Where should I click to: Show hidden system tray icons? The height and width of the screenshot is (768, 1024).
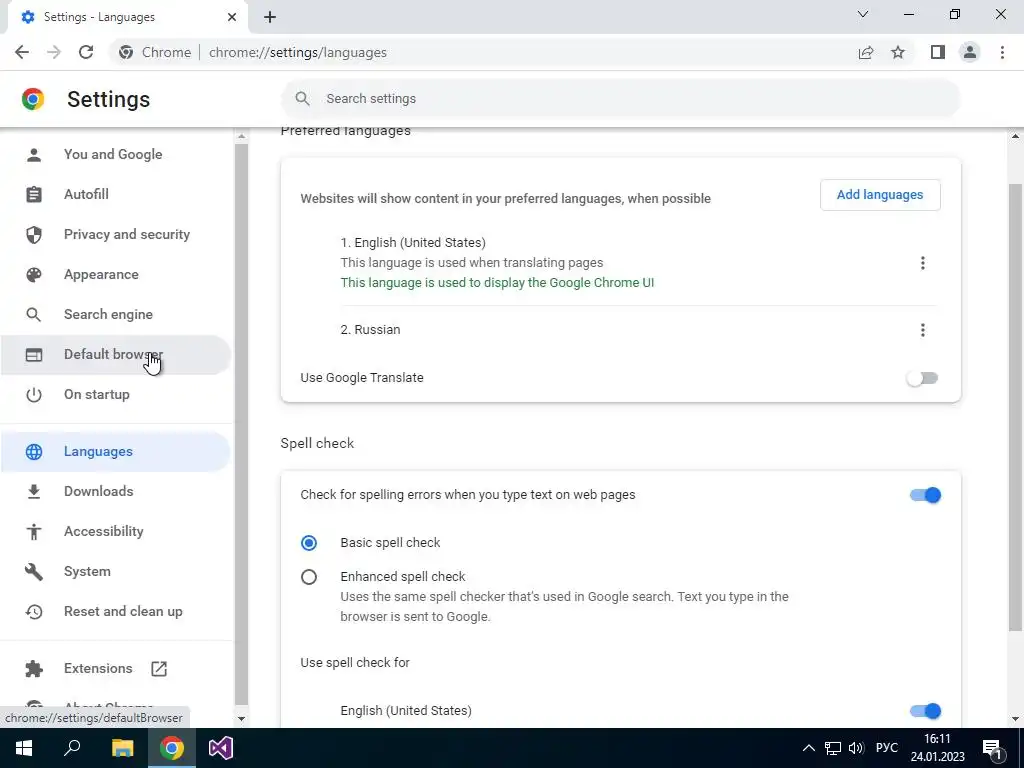(x=808, y=748)
